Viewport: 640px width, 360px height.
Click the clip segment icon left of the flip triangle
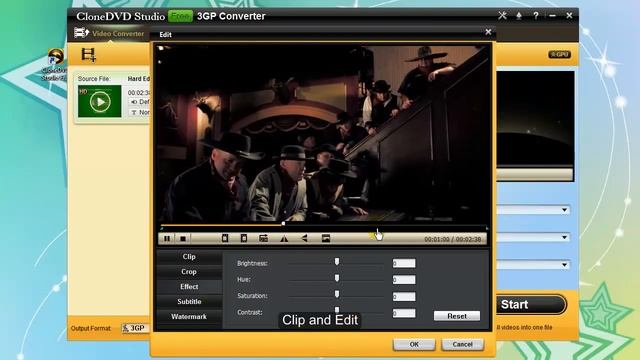click(263, 238)
